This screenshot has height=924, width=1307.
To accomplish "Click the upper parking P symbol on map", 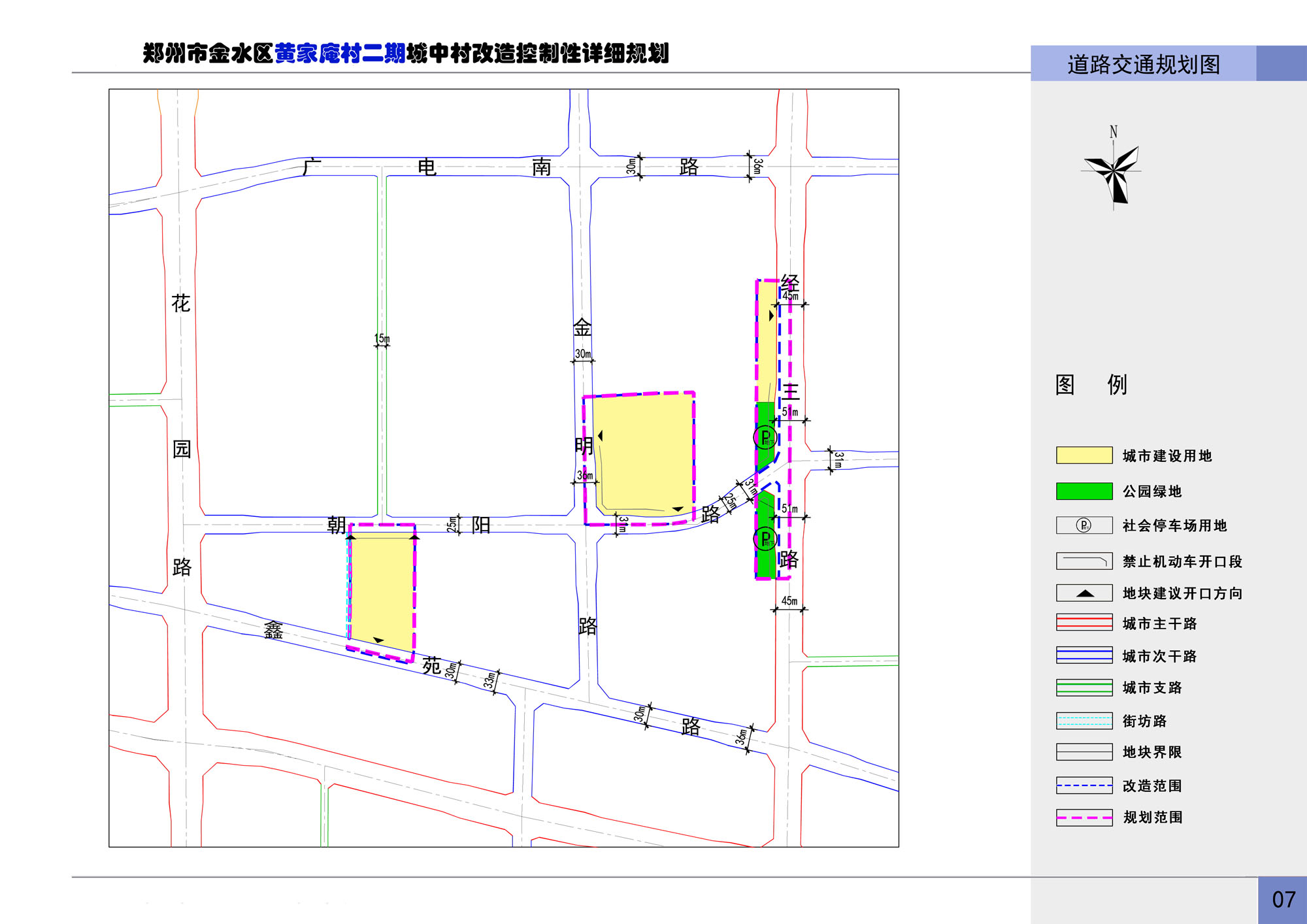I will (765, 437).
